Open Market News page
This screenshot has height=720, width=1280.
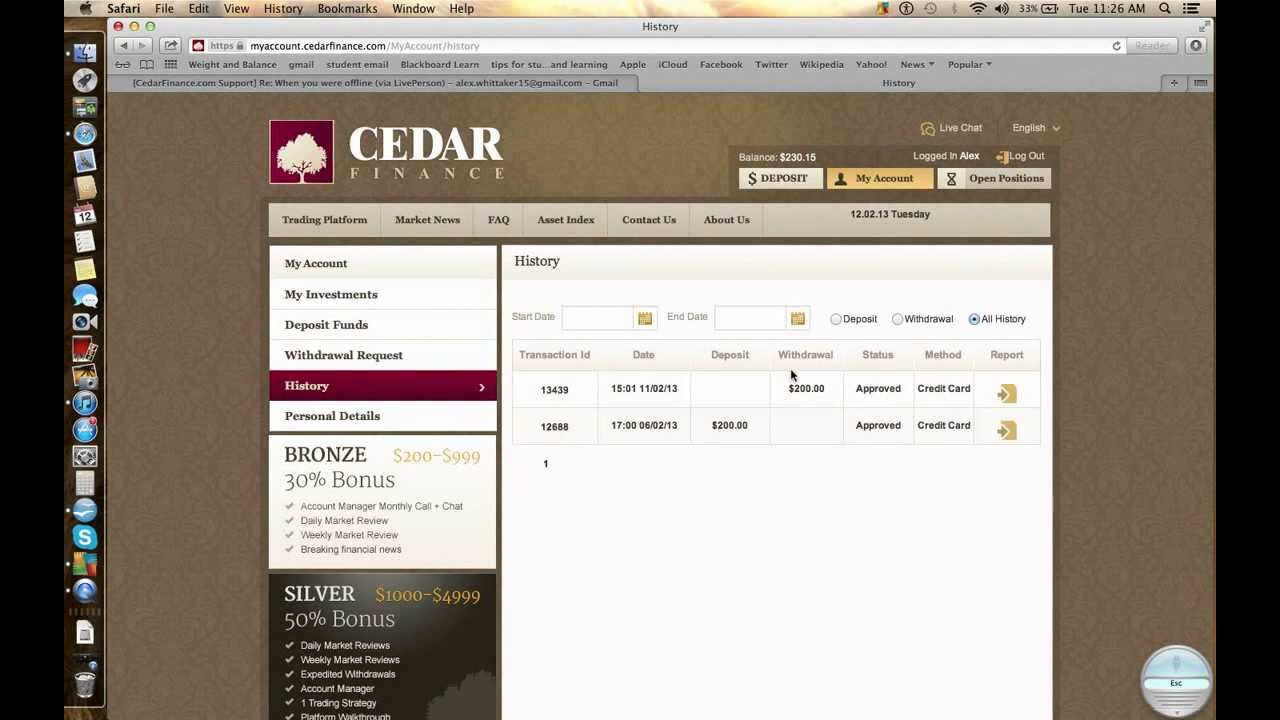pyautogui.click(x=427, y=220)
